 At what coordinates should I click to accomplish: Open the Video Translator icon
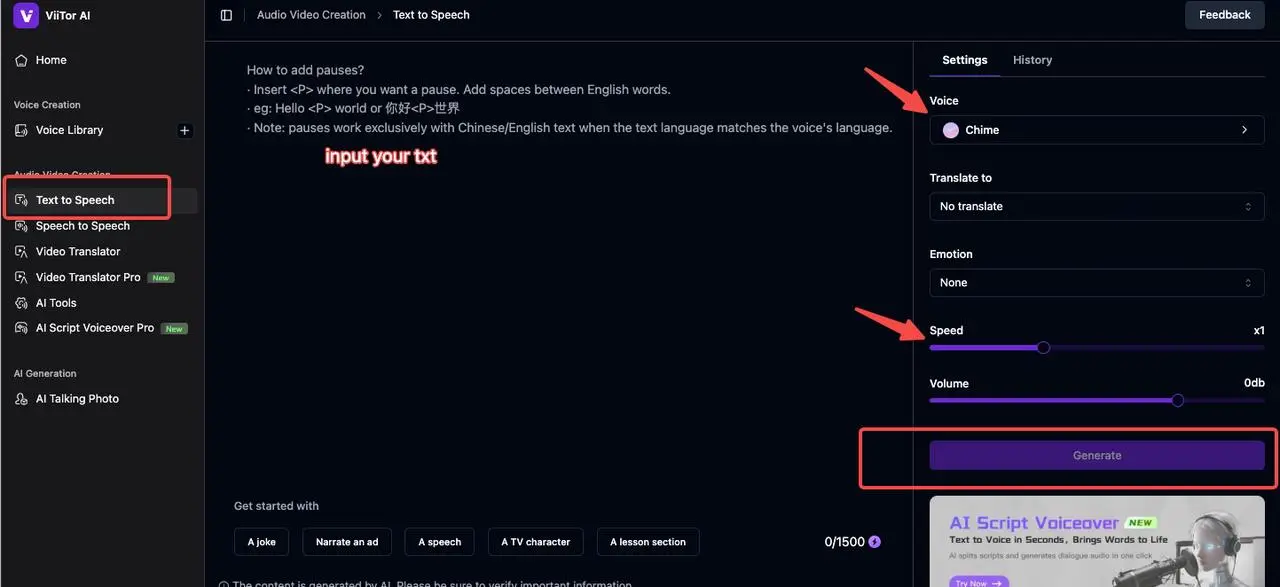[x=21, y=252]
